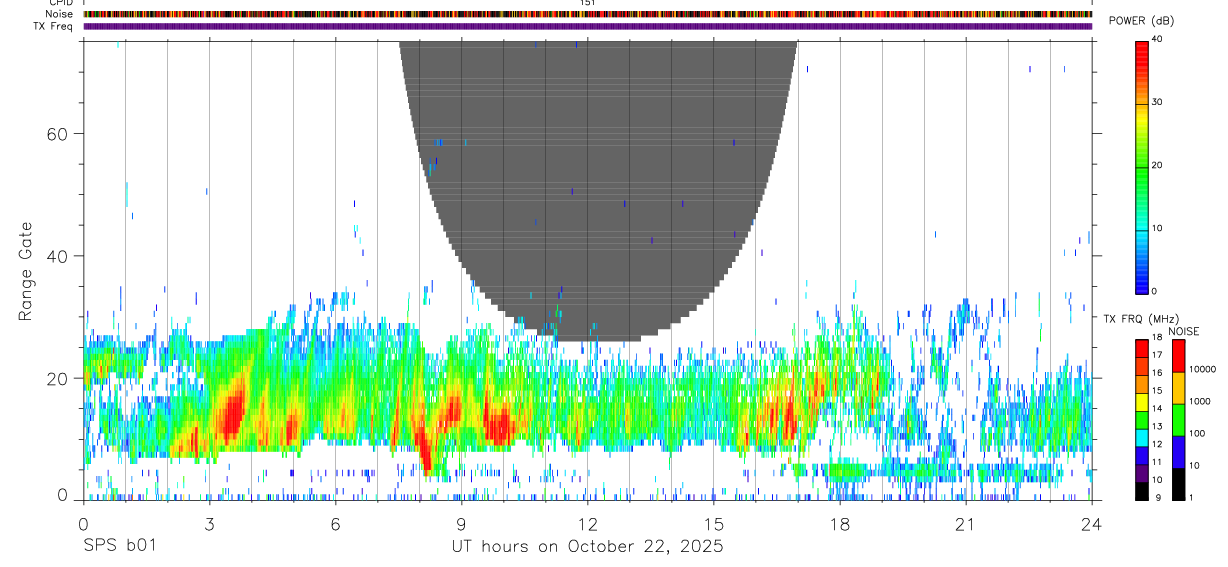Click the gray no-data region in the plot
1228x567 pixels.
(598, 190)
